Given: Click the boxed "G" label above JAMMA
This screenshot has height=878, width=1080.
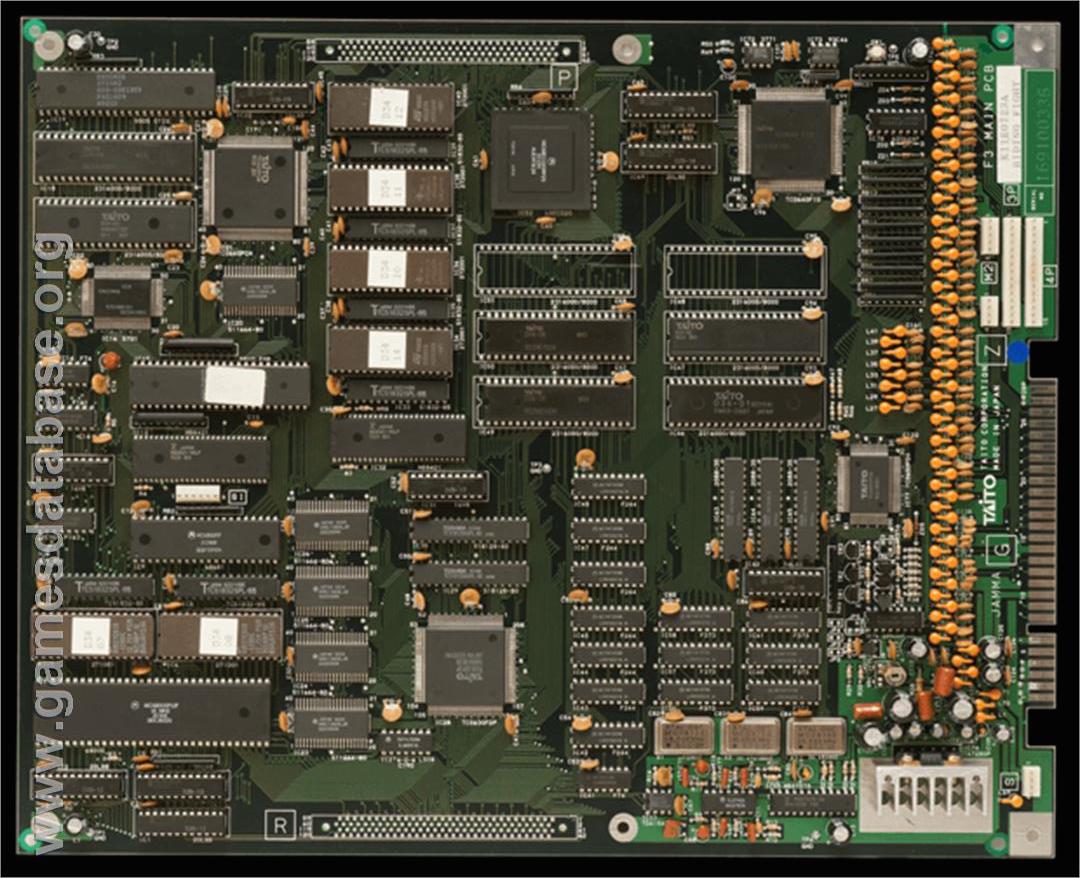Looking at the screenshot, I should click(x=1002, y=549).
